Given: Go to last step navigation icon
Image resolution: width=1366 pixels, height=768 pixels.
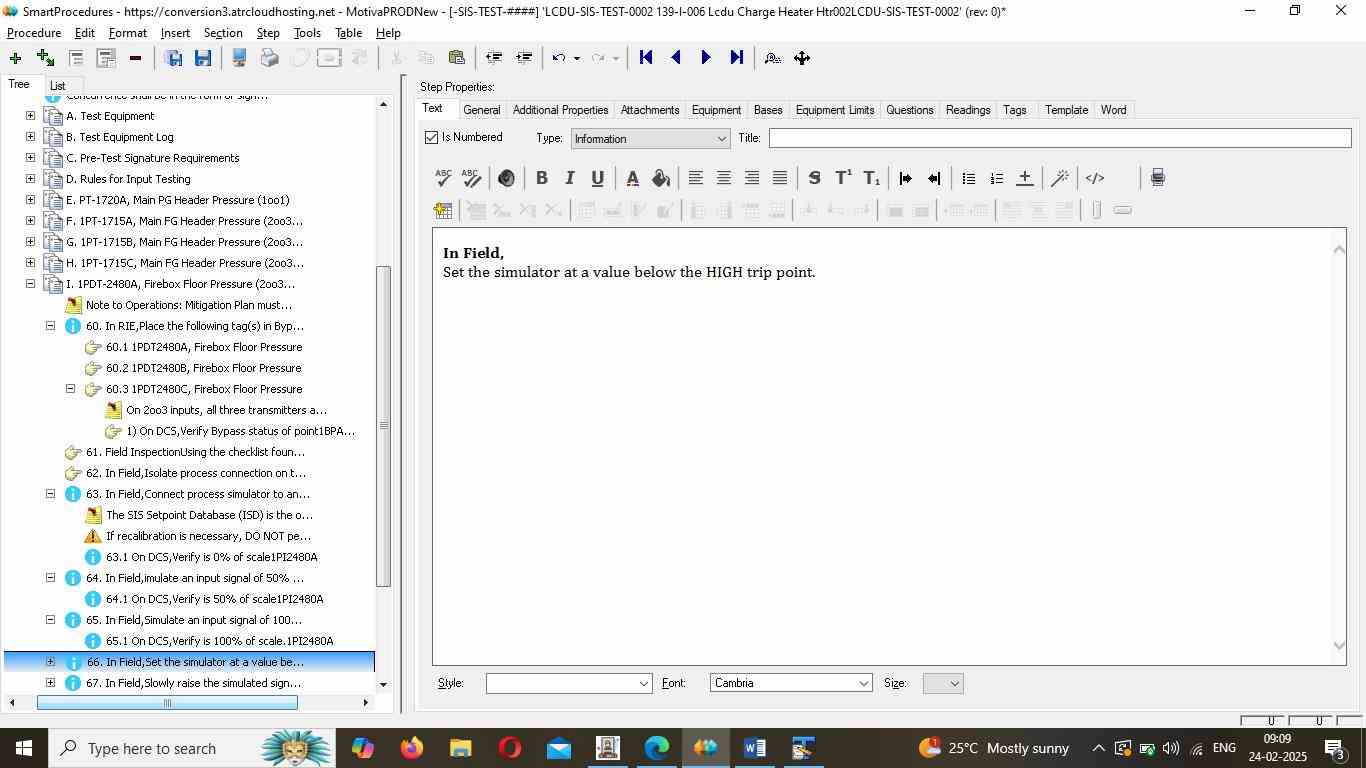Looking at the screenshot, I should (x=737, y=58).
